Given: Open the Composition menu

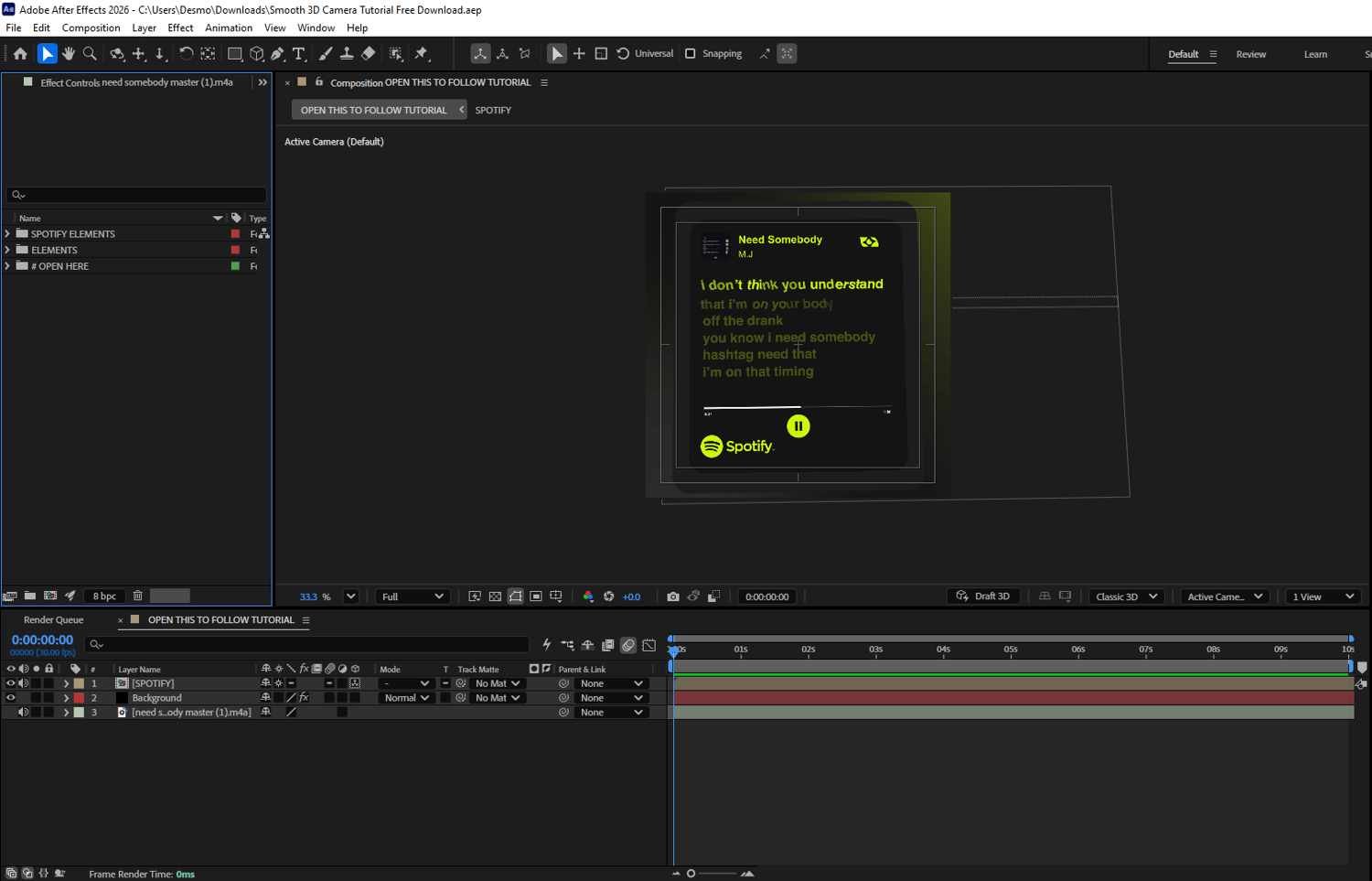Looking at the screenshot, I should tap(91, 27).
